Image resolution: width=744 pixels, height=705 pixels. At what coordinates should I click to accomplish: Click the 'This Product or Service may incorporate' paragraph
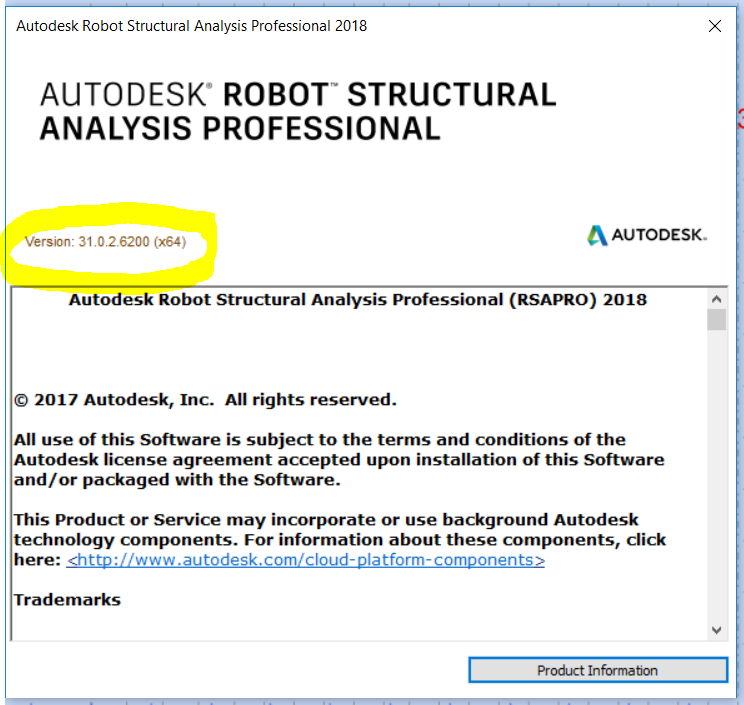click(x=340, y=540)
